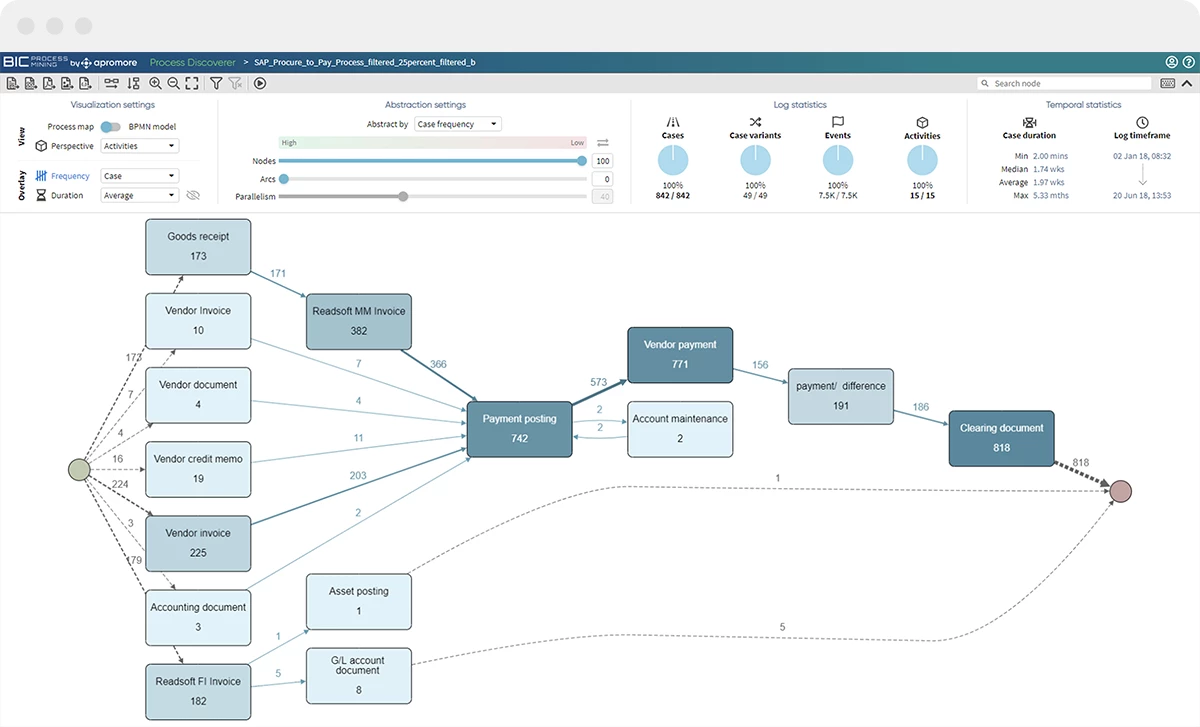Click the Frequency overlay icon

(x=41, y=176)
